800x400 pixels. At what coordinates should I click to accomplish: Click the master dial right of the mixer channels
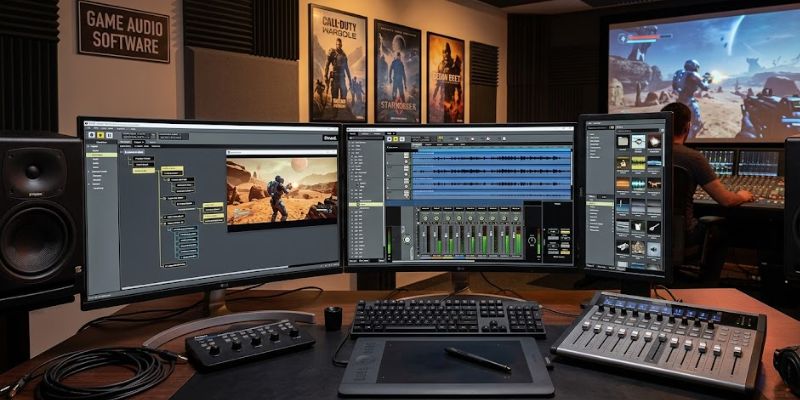pyautogui.click(x=532, y=240)
